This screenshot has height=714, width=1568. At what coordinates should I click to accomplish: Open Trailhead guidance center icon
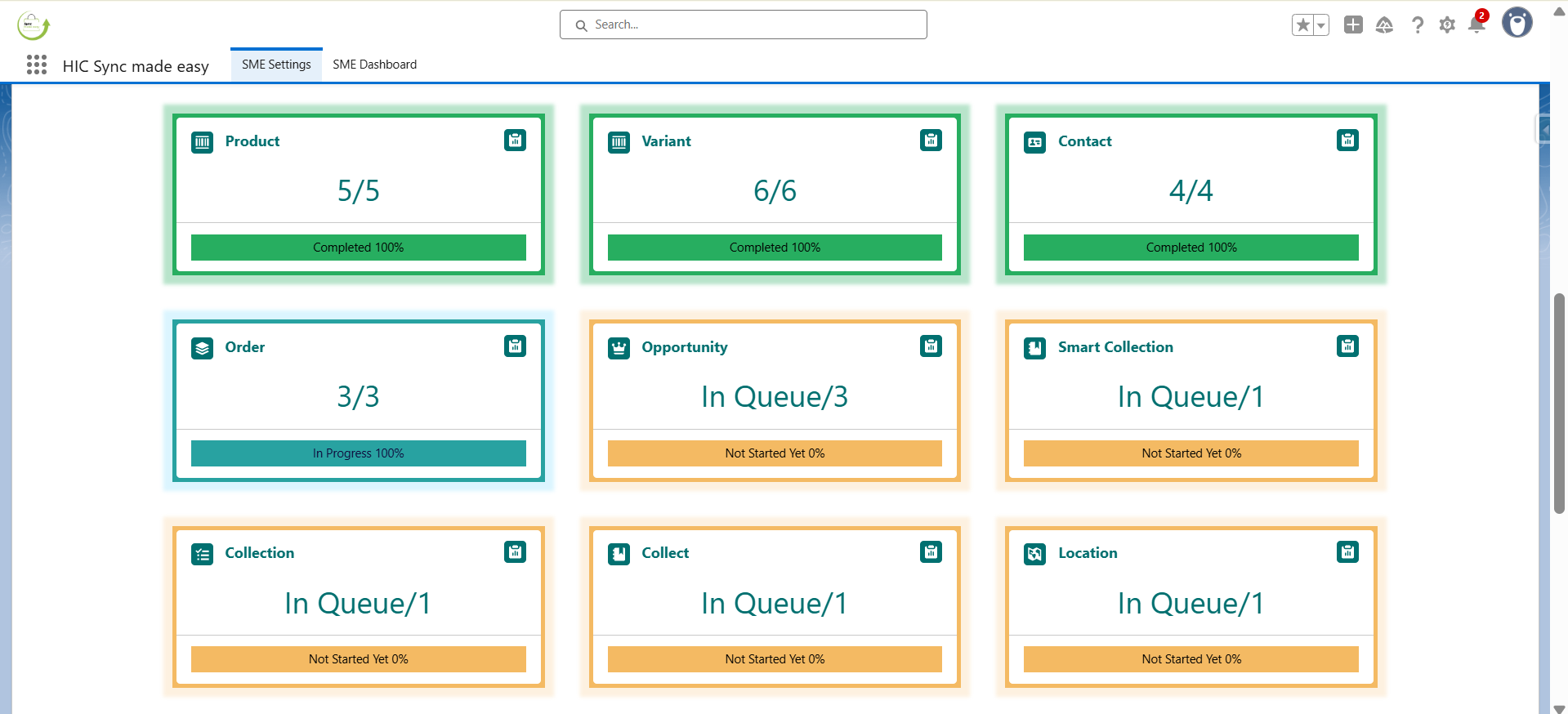[1384, 25]
